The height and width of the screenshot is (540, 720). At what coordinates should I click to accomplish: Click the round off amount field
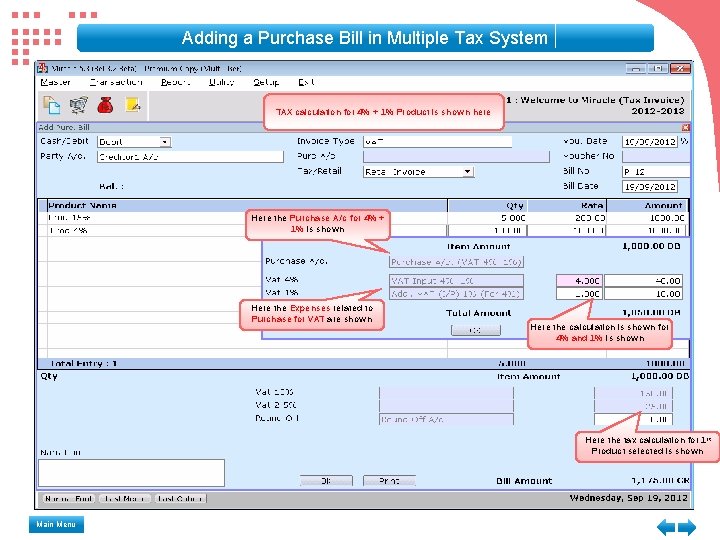point(633,419)
